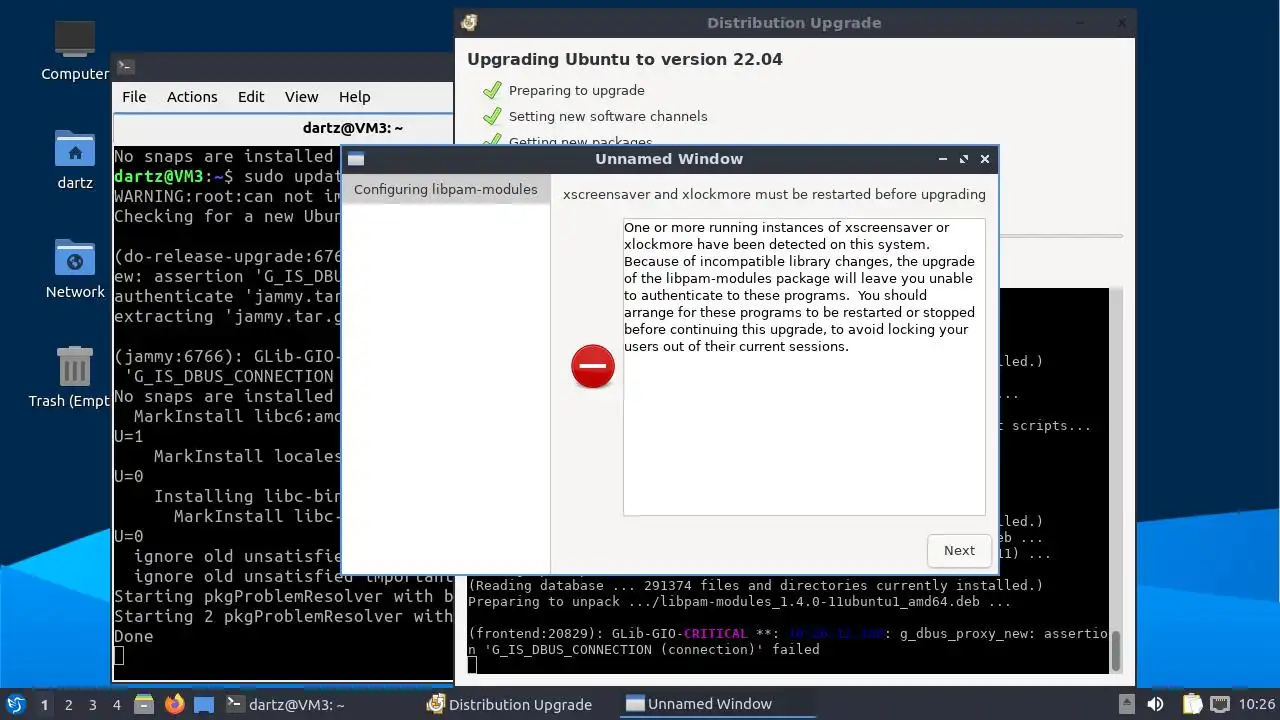Click the show desktop panel icon
Screen dimensions: 1280x720
click(204, 705)
